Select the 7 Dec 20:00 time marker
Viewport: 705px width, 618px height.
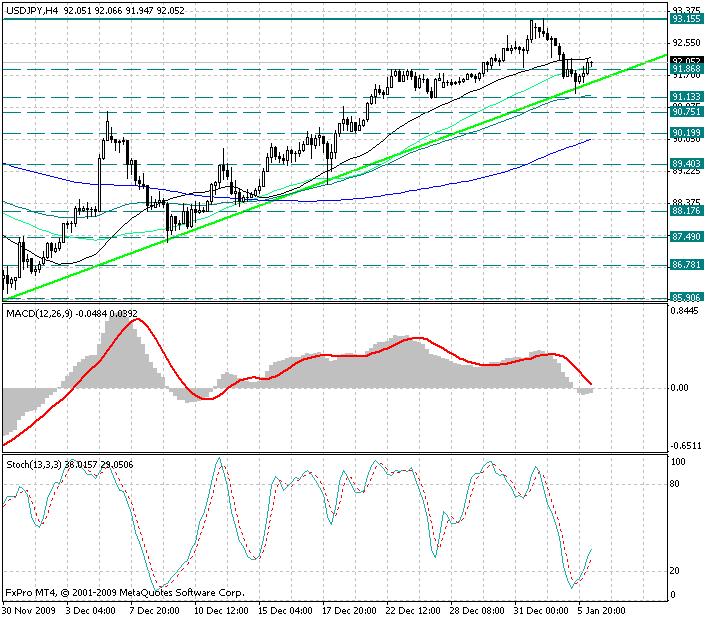[151, 609]
